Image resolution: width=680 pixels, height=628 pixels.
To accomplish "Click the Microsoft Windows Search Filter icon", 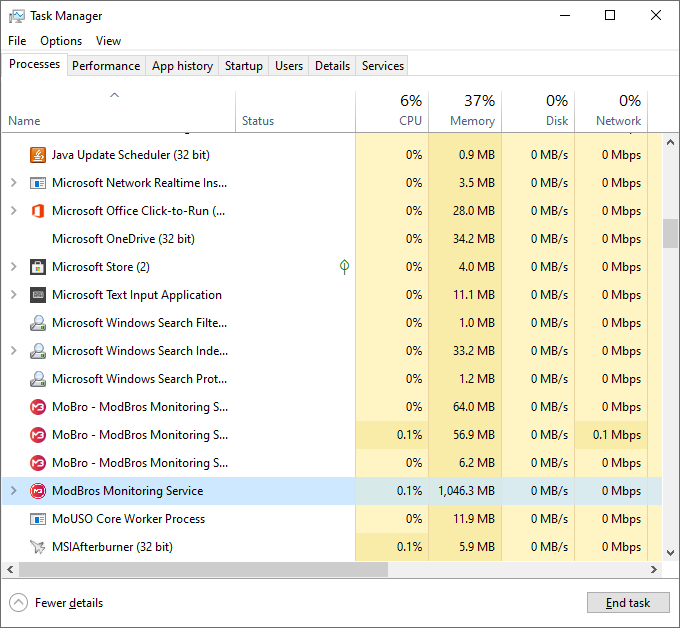I will pyautogui.click(x=38, y=323).
